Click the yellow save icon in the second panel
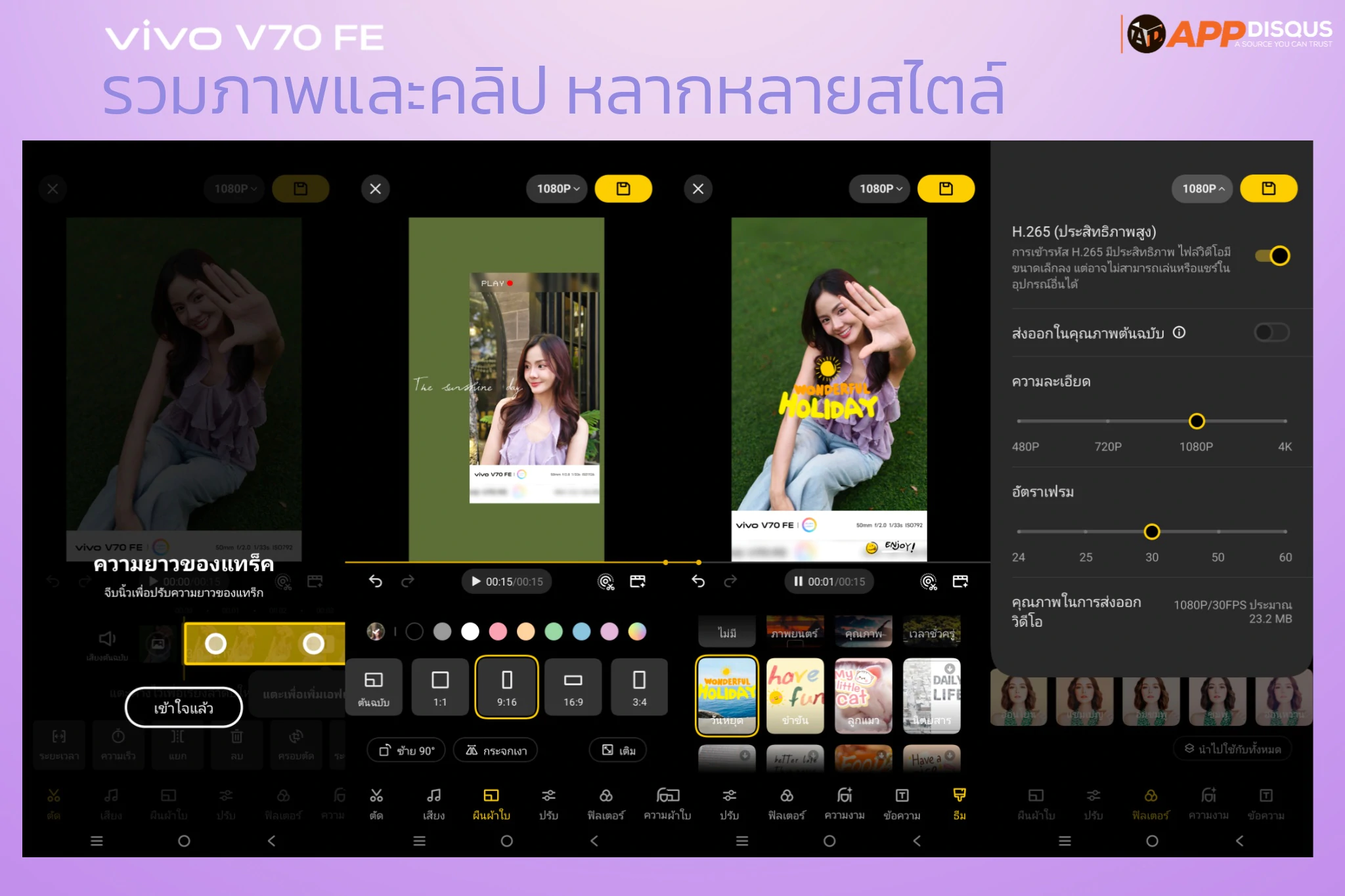 [623, 189]
